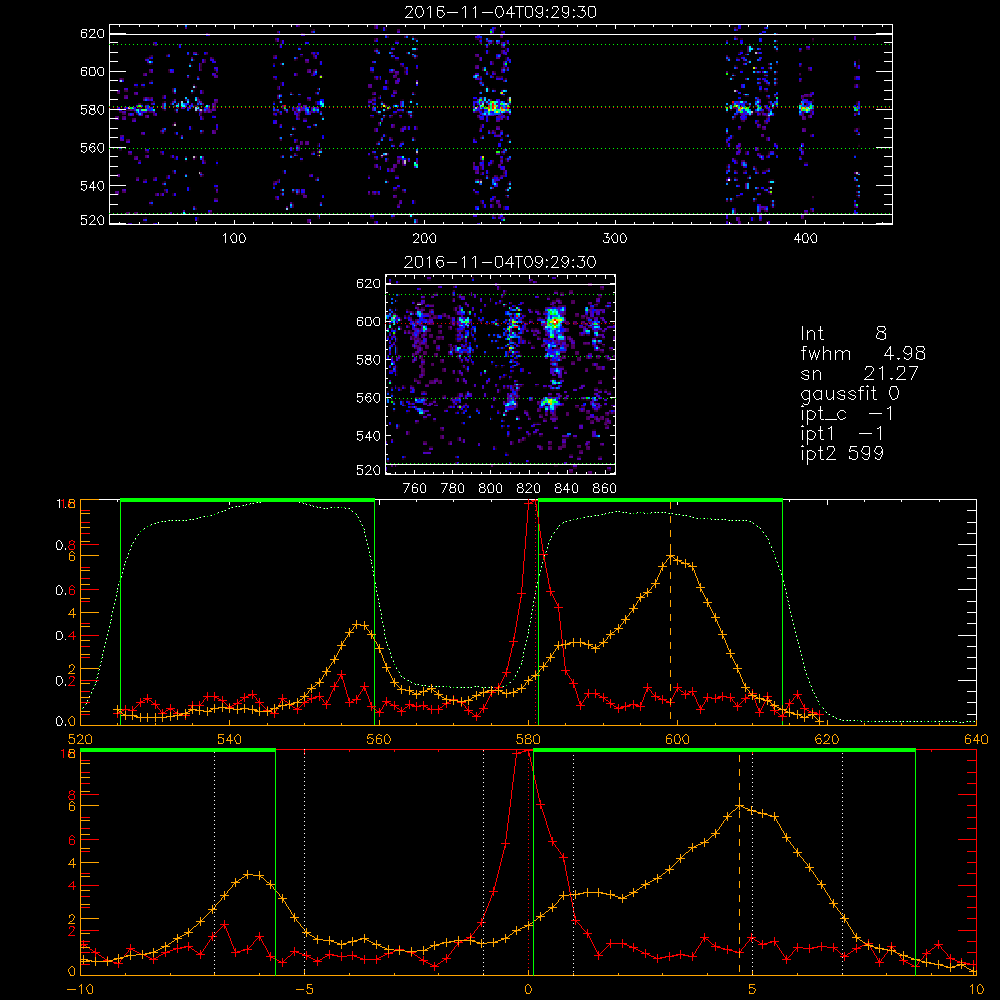Click the orange secondary peak near 558 in profile plot
The width and height of the screenshot is (1000, 1000).
(360, 624)
